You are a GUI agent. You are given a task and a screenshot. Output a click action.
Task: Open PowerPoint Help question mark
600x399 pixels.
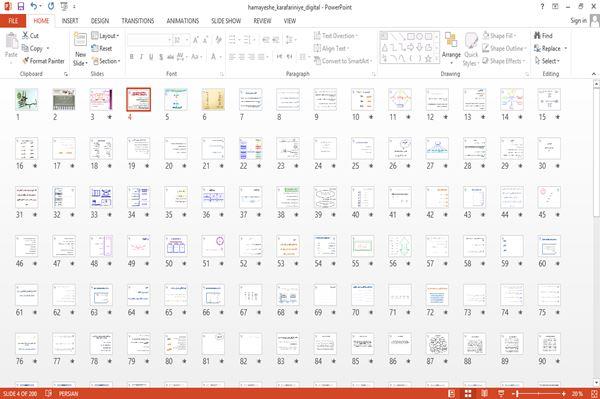pyautogui.click(x=542, y=7)
